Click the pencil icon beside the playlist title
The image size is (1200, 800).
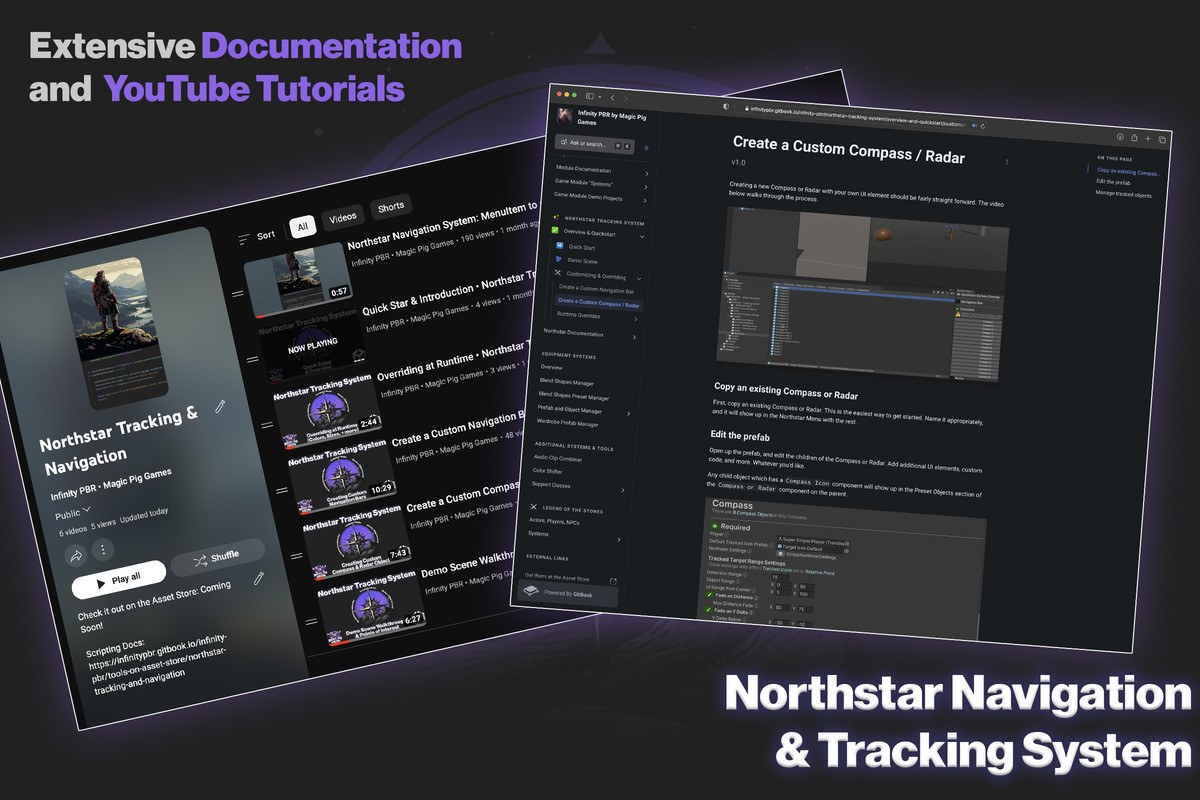point(220,406)
